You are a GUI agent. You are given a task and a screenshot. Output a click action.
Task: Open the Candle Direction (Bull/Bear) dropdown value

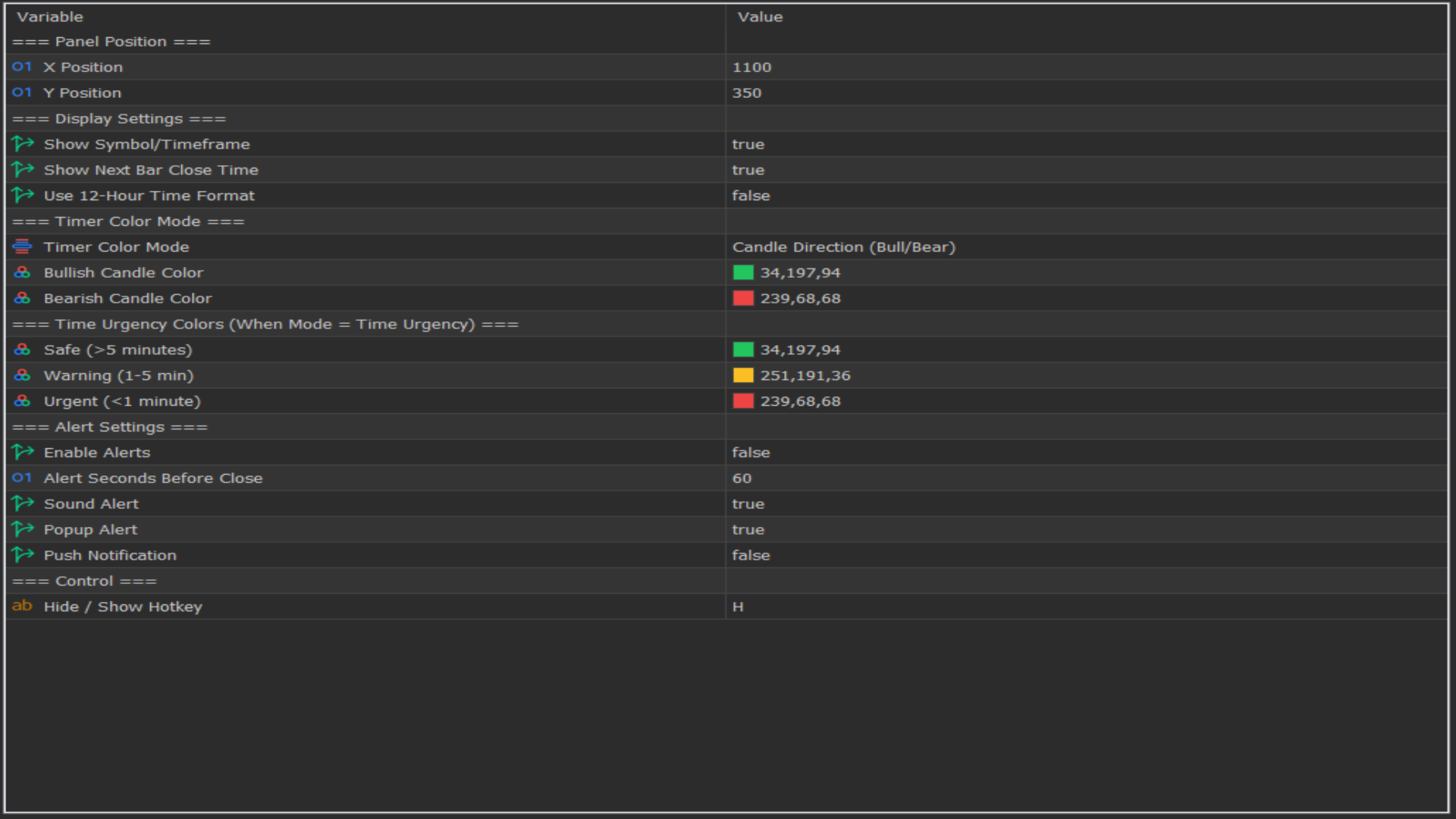point(843,247)
